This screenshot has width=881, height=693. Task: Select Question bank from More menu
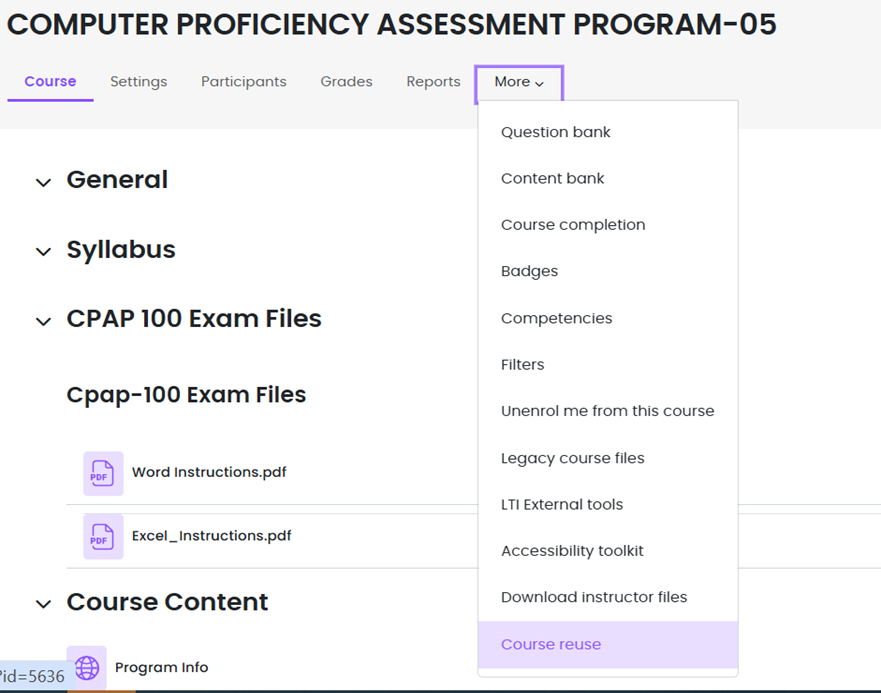coord(555,132)
